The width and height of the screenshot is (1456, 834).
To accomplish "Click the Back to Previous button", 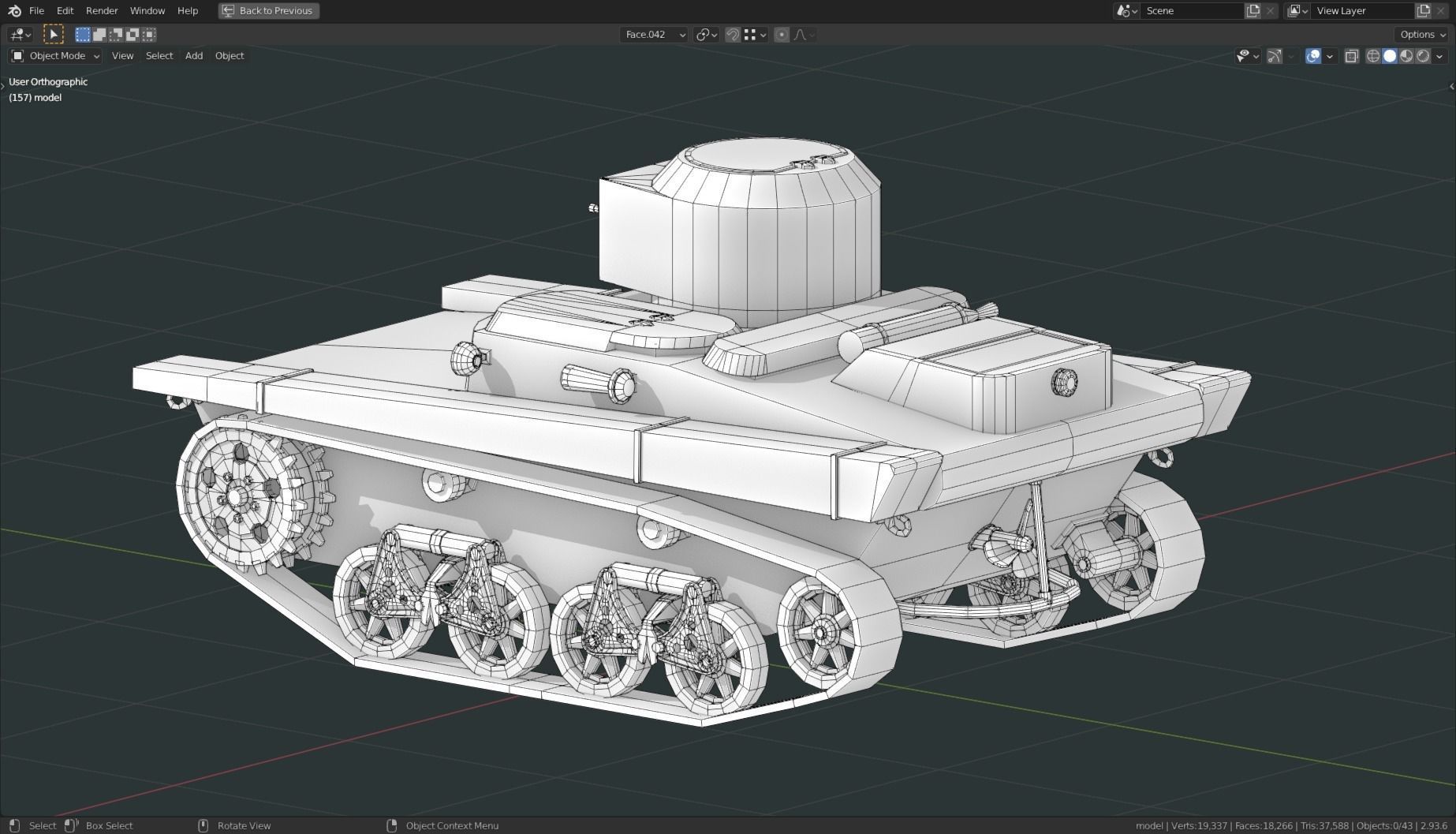I will (269, 11).
